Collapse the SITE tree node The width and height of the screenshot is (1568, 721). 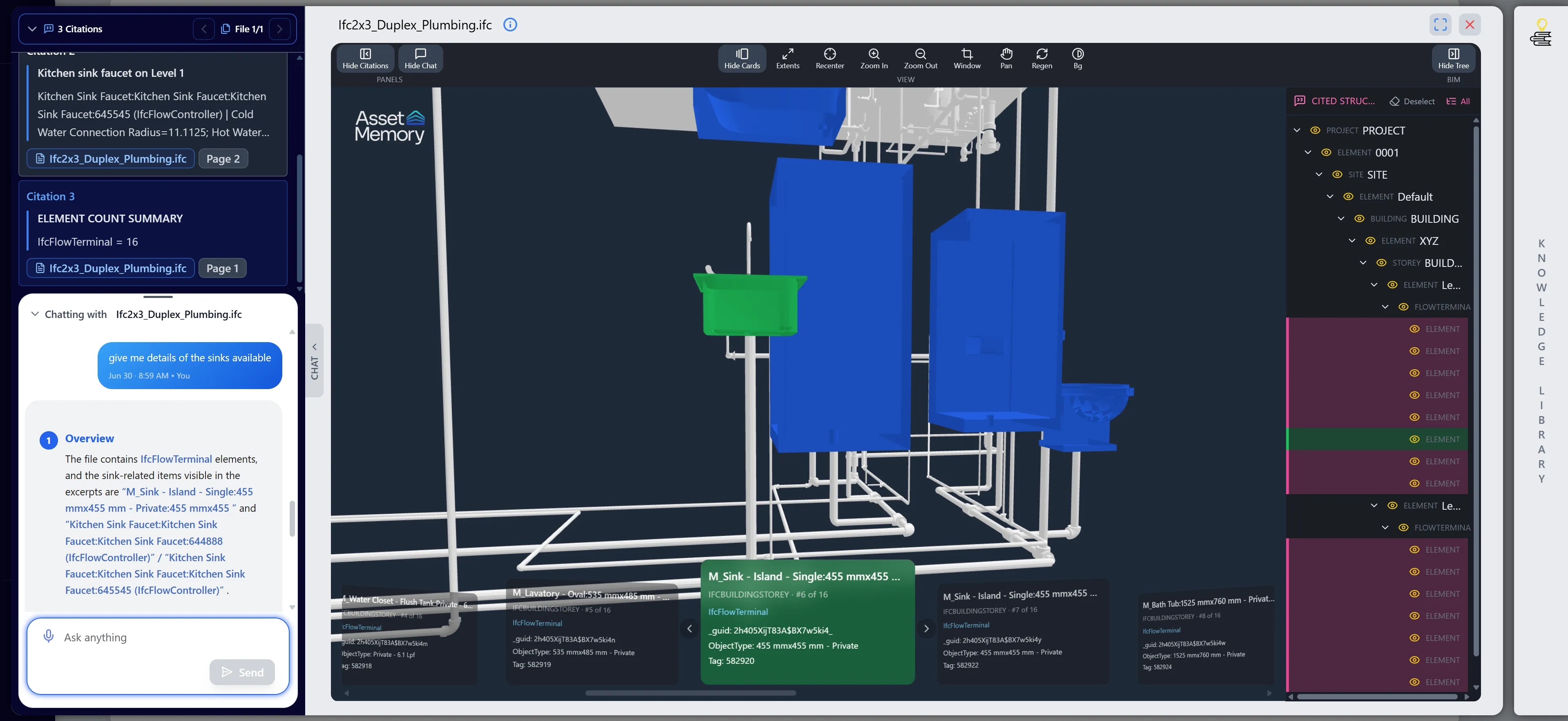(x=1318, y=174)
